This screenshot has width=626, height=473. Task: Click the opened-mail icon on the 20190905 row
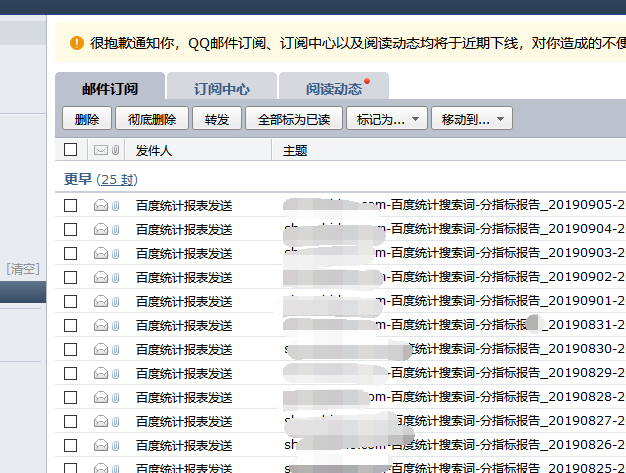click(x=101, y=206)
